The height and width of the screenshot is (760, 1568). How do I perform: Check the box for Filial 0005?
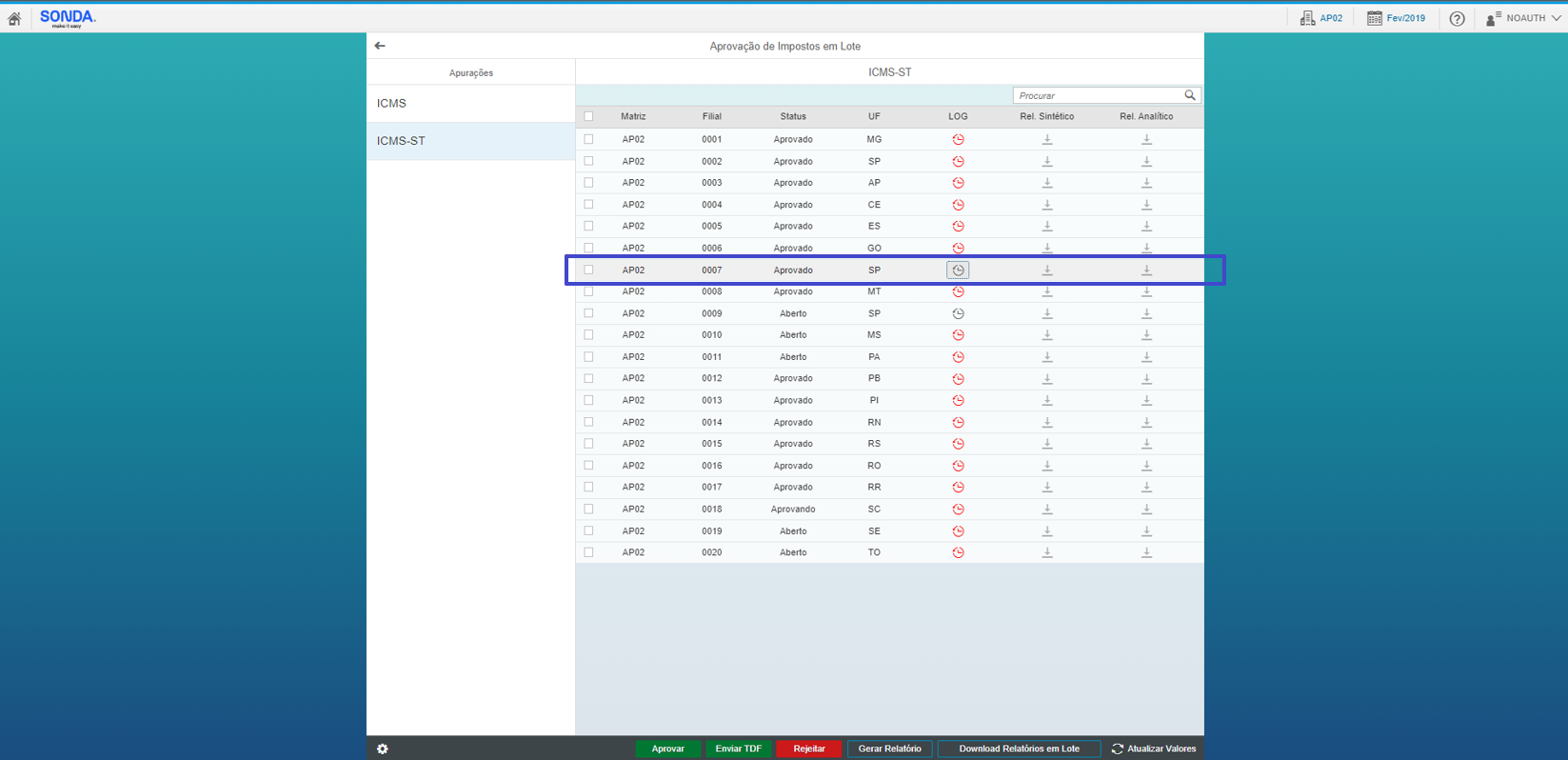tap(588, 226)
